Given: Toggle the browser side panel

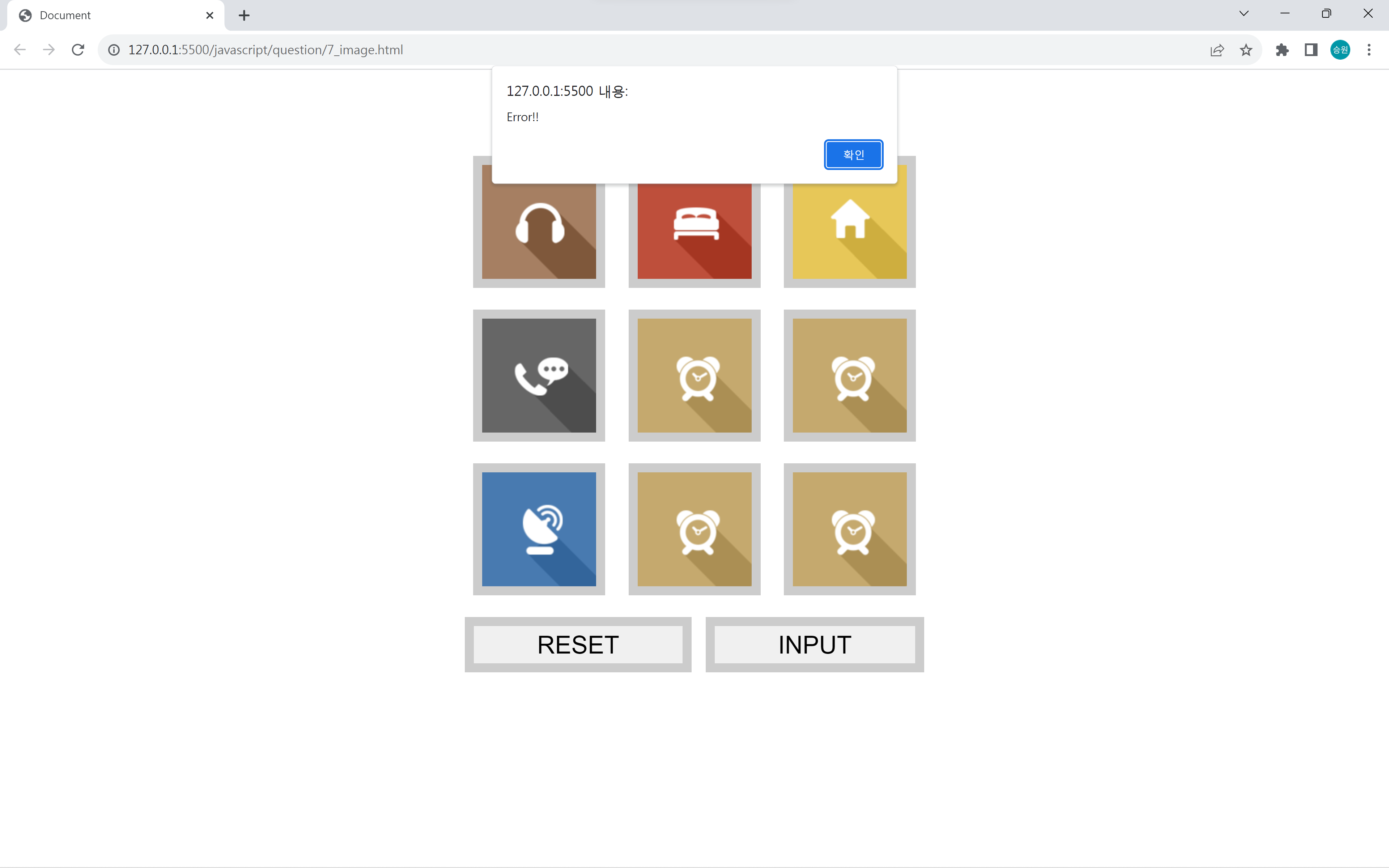Looking at the screenshot, I should pos(1311,50).
